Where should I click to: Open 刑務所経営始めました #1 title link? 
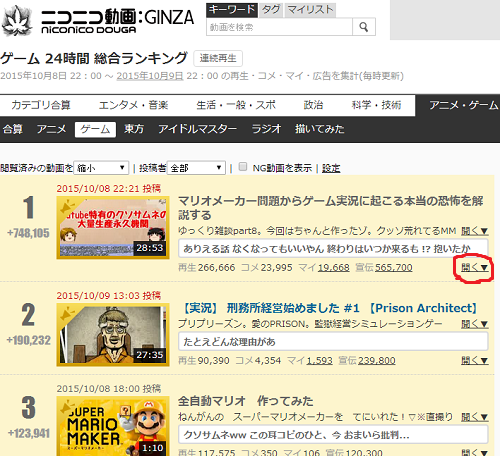tap(330, 308)
